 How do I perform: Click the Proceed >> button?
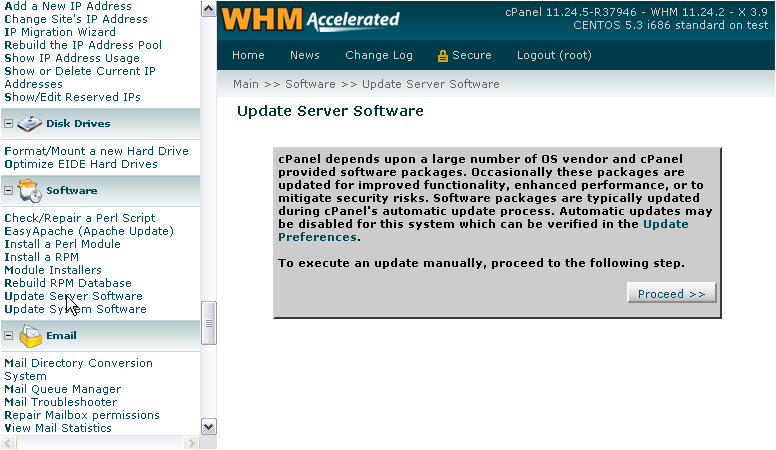671,294
